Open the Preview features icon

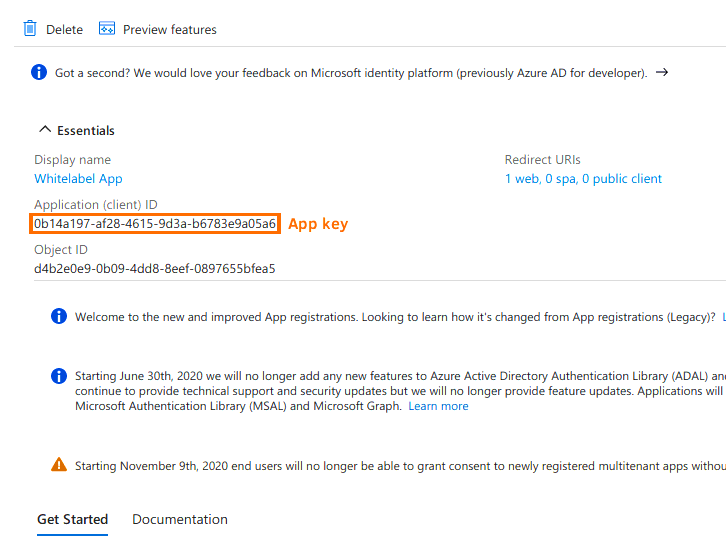point(107,29)
